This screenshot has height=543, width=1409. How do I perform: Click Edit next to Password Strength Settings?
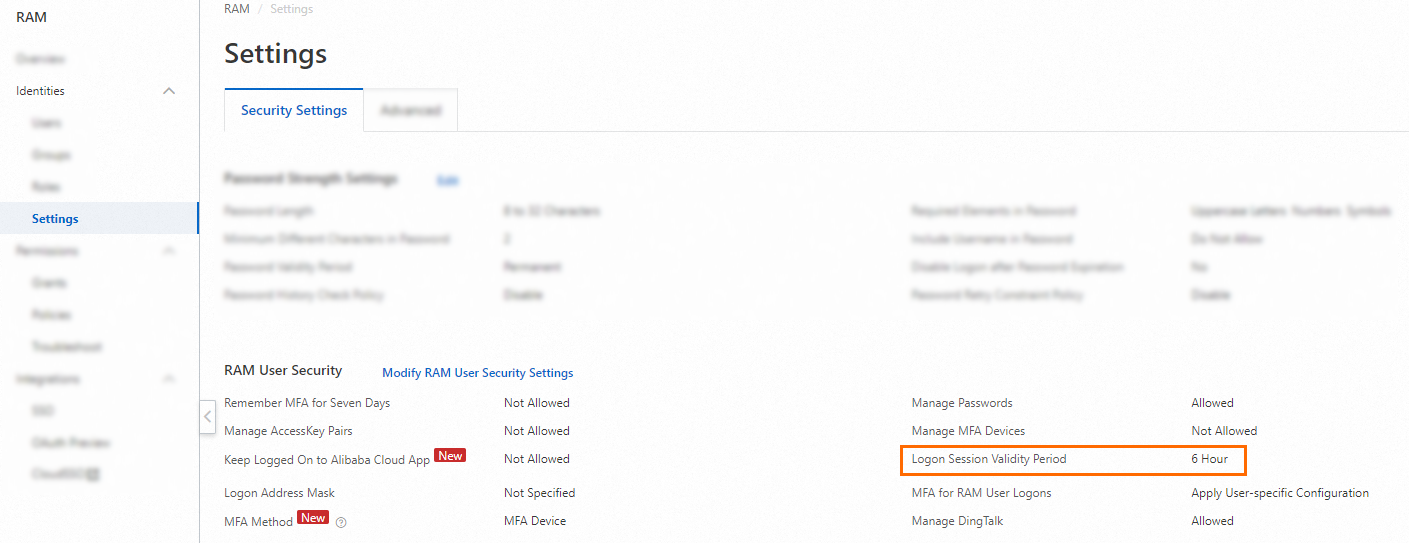coord(448,180)
